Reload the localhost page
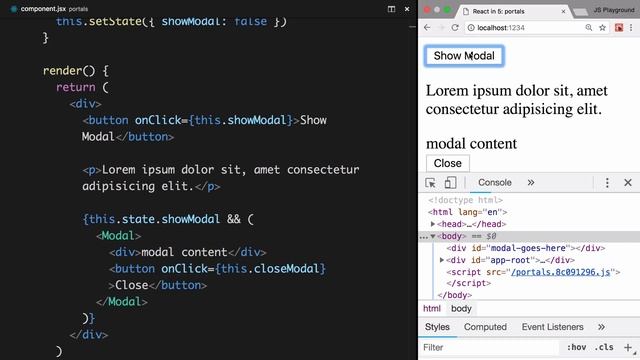Screen dimensions: 640x360 tap(455, 28)
